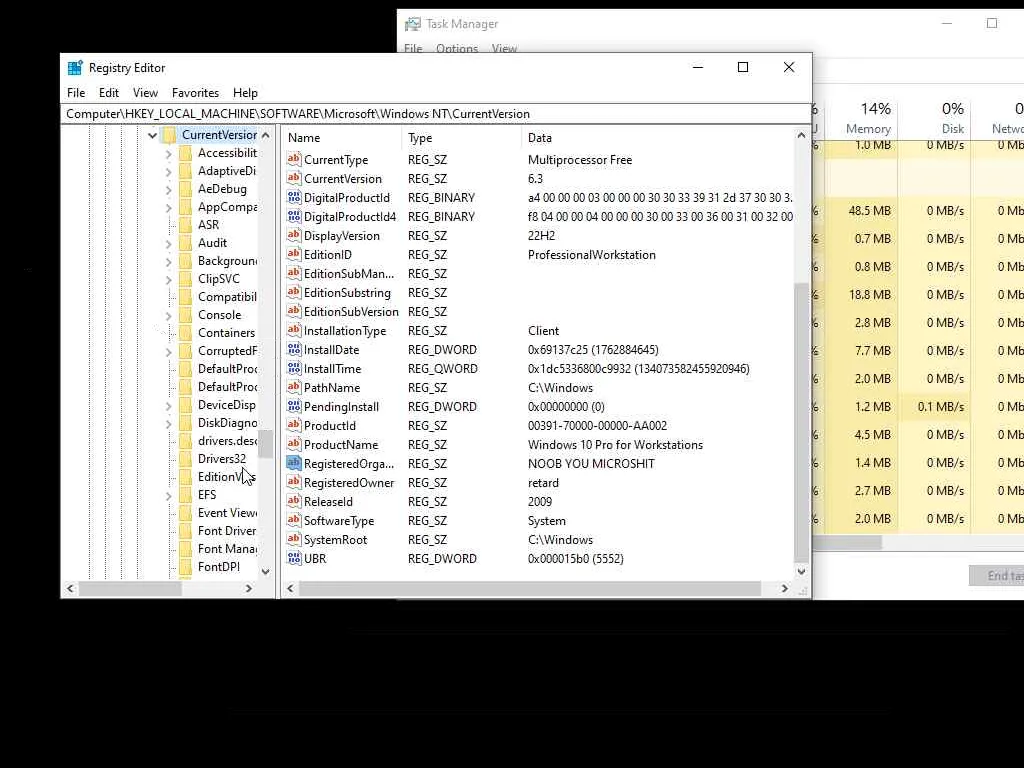Screen dimensions: 1024x768
Task: Click the Task Manager icon in its title bar
Action: pyautogui.click(x=412, y=24)
